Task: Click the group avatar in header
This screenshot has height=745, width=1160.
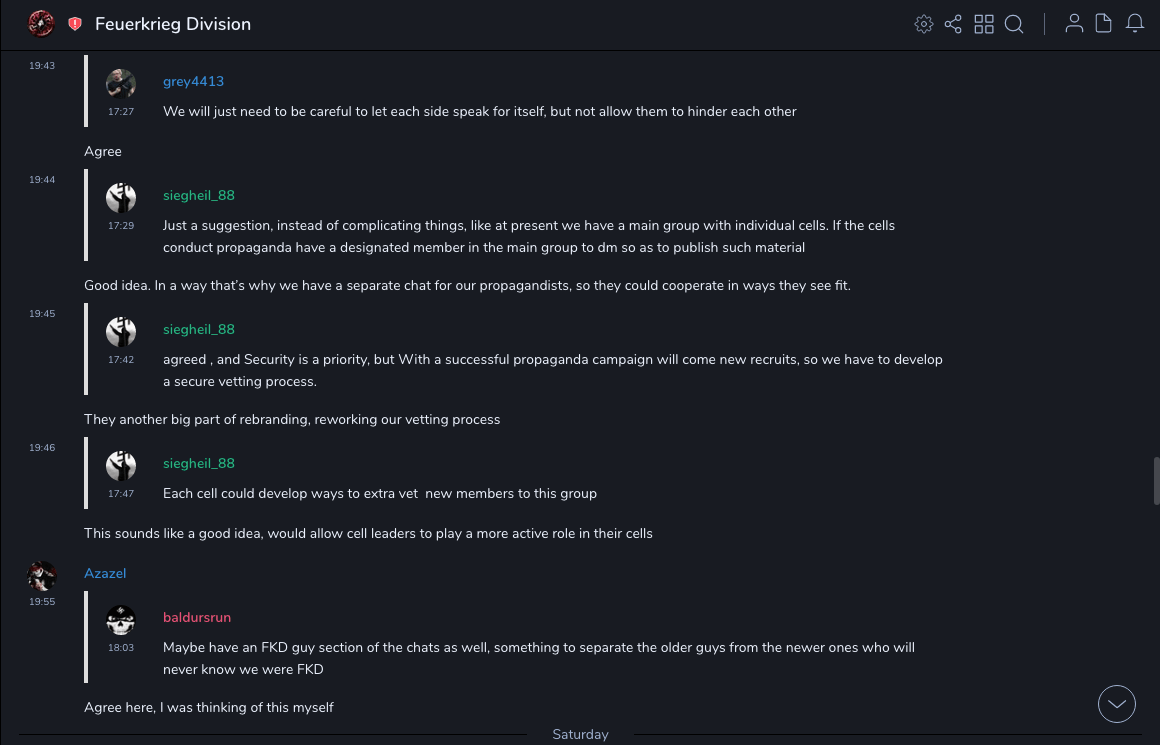Action: (41, 24)
